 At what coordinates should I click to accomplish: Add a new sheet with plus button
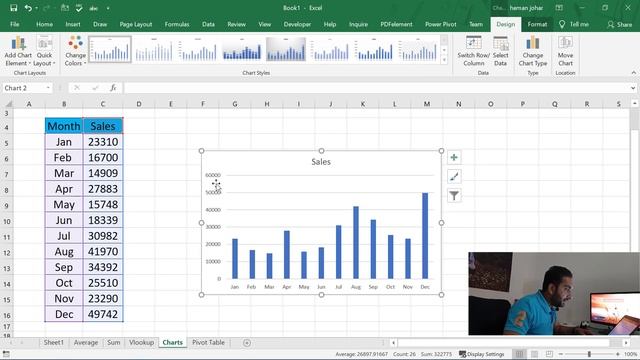pos(247,343)
